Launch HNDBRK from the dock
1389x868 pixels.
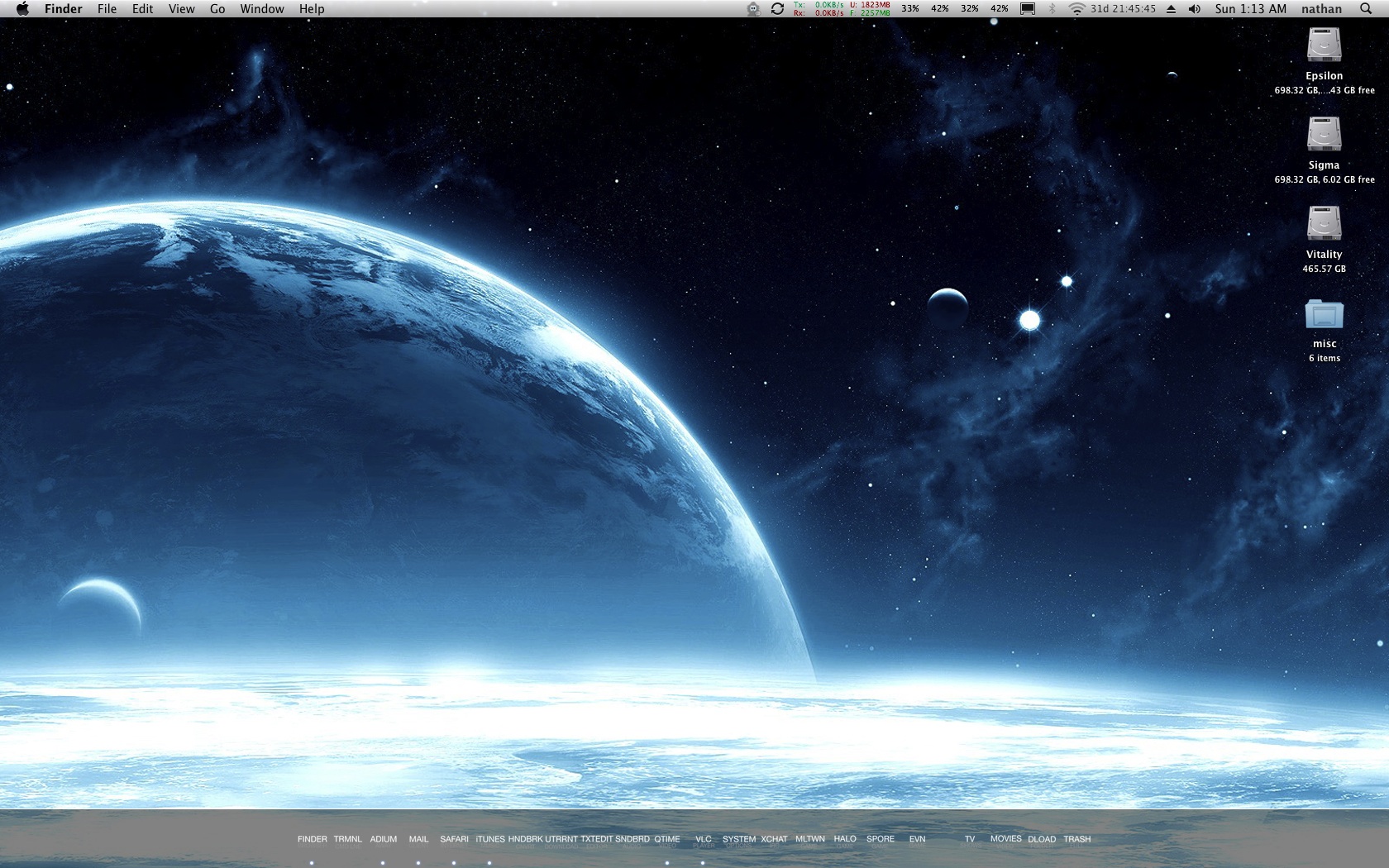[525, 839]
